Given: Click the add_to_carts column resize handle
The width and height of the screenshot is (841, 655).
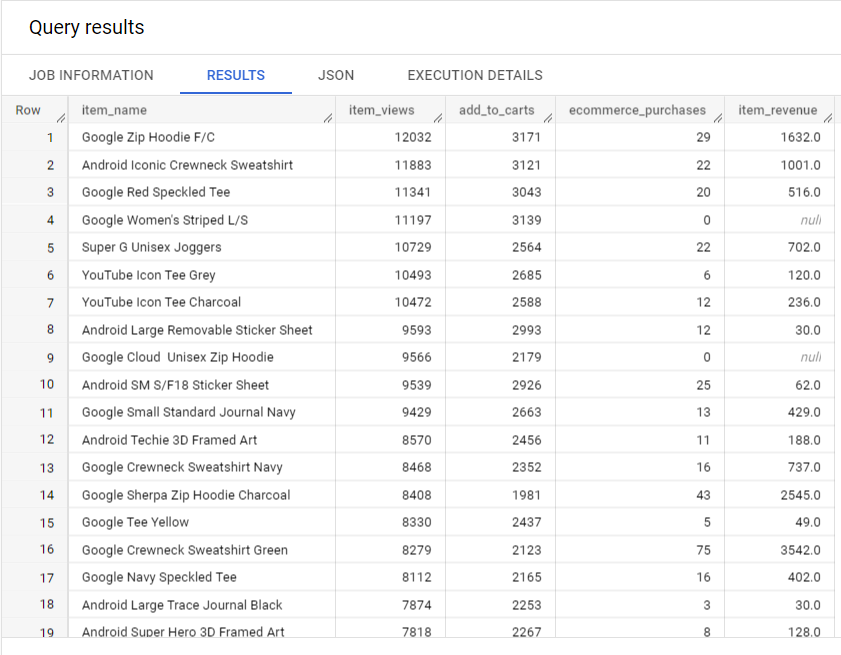Looking at the screenshot, I should point(548,118).
